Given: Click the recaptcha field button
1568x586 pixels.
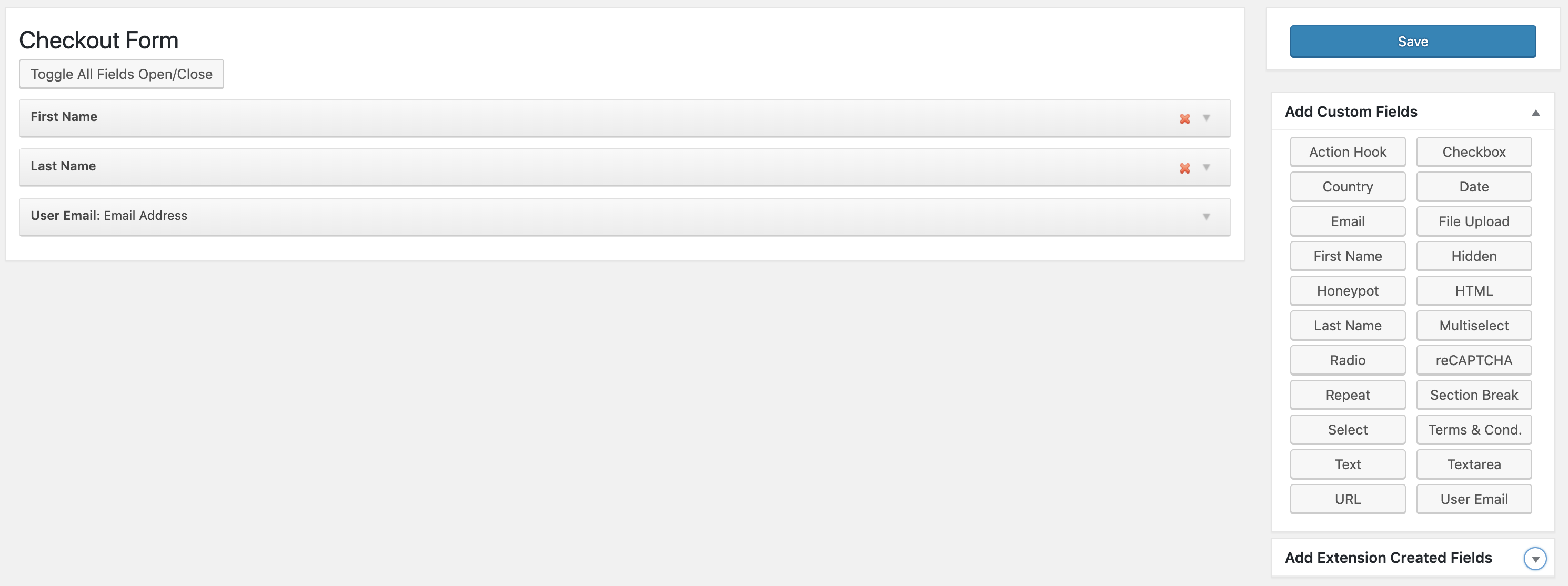Looking at the screenshot, I should pos(1473,359).
